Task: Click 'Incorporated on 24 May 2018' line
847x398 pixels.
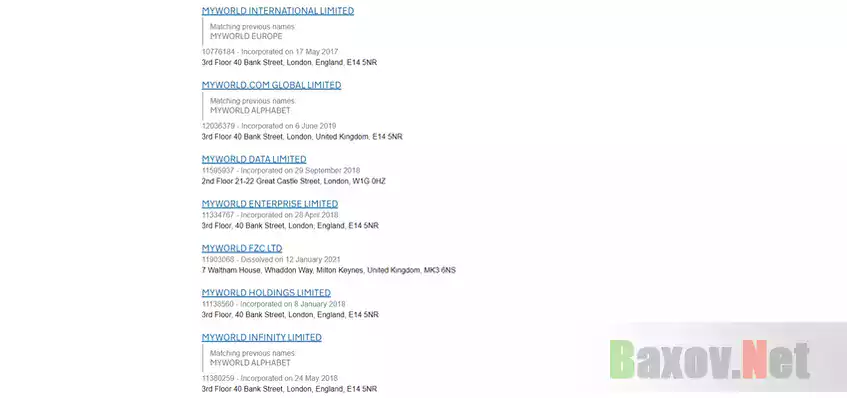Action: pos(290,379)
